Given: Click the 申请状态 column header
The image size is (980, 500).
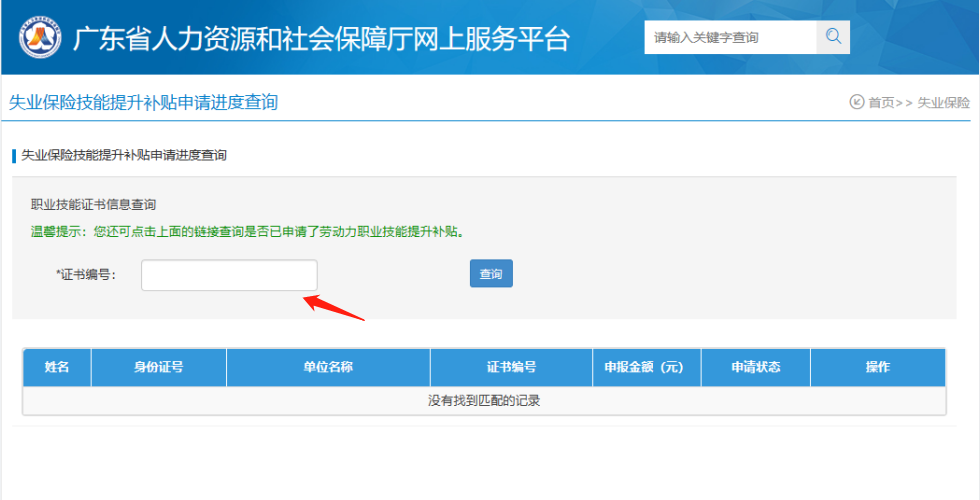Looking at the screenshot, I should pos(755,367).
